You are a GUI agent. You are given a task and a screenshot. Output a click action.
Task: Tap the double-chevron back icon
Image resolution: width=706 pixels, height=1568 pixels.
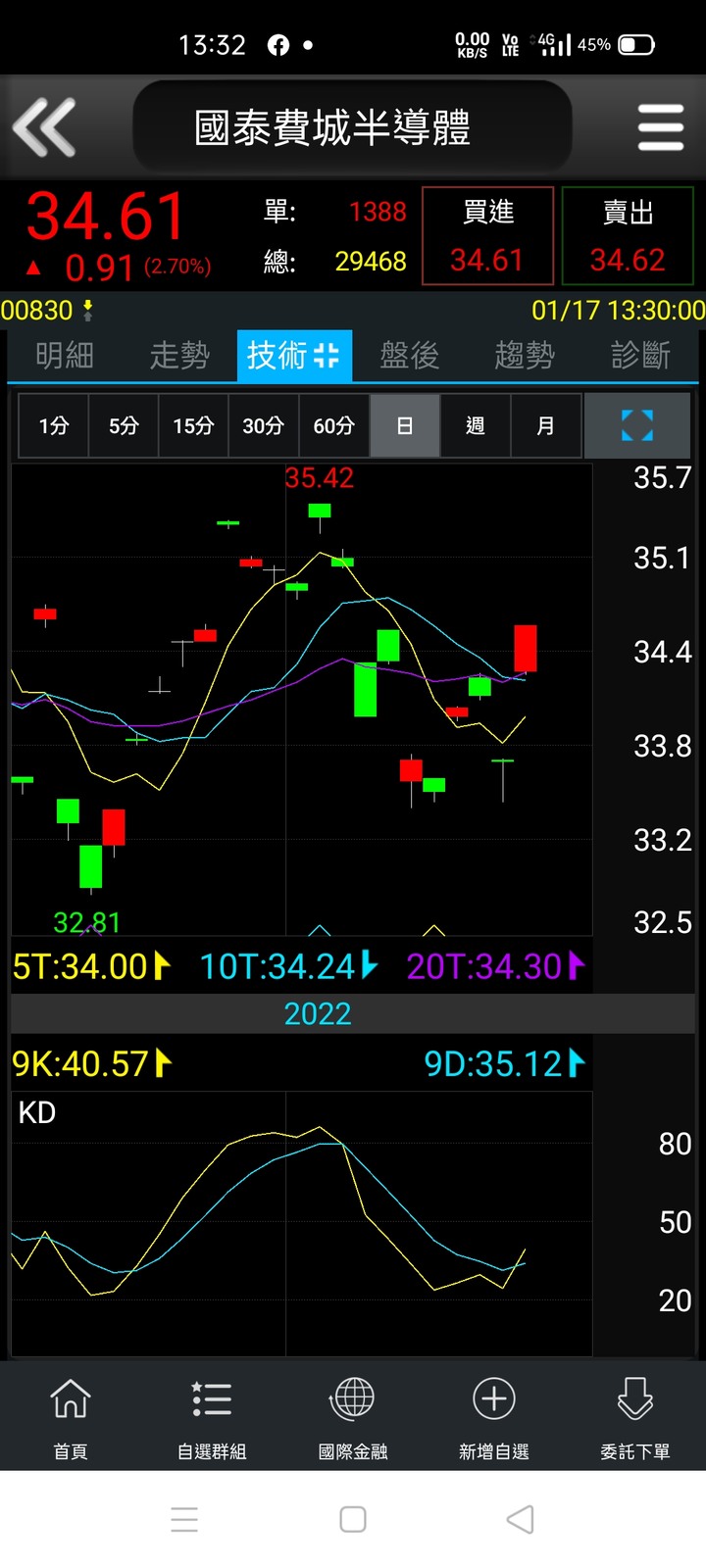pos(44,127)
